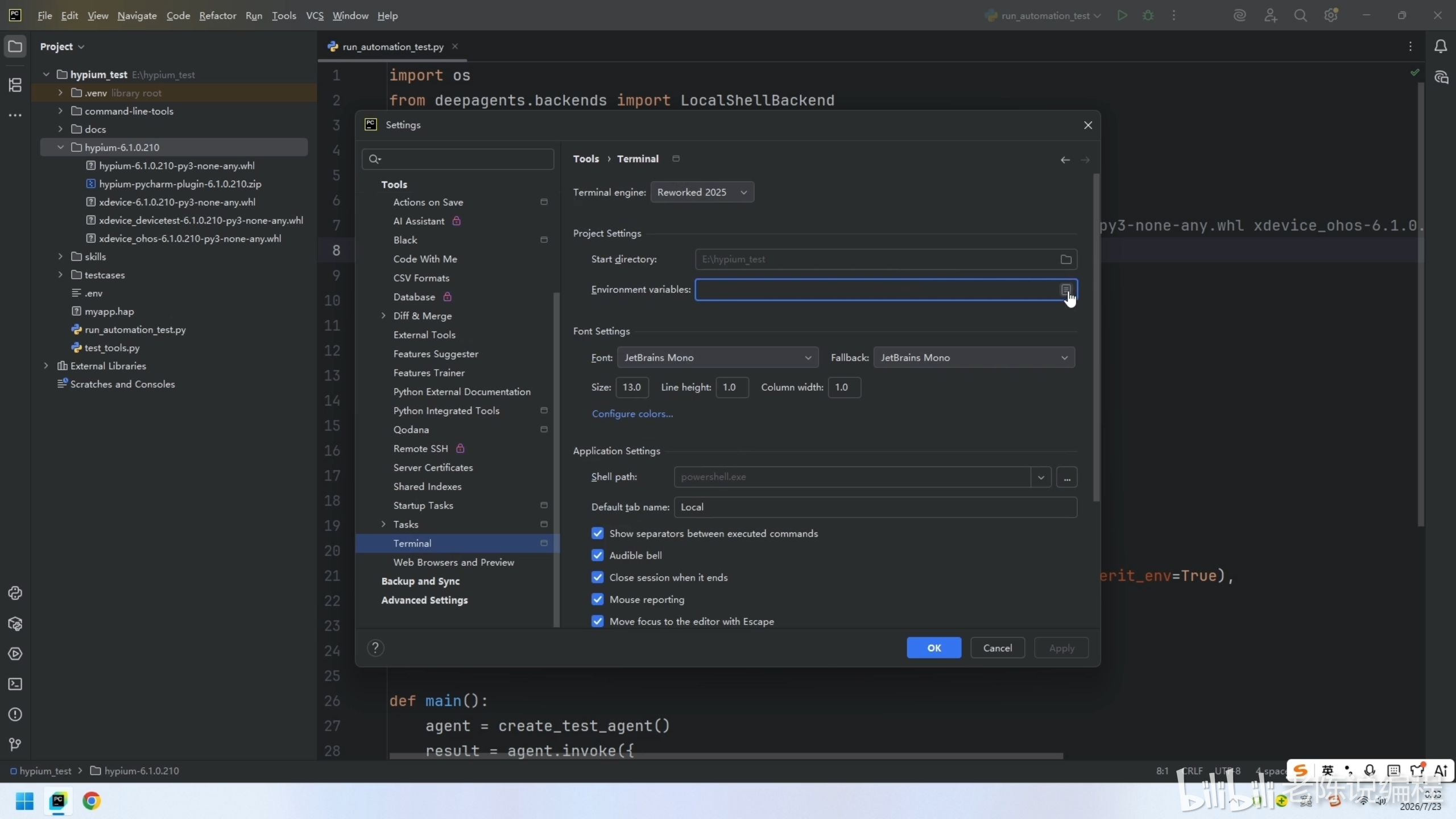Click OK in Settings dialog

click(x=934, y=648)
